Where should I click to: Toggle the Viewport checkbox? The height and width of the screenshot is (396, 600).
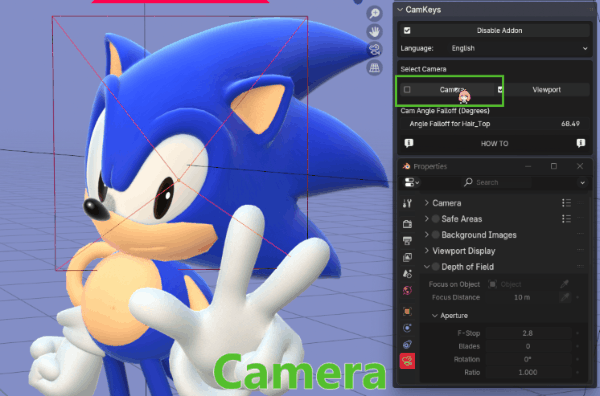click(500, 90)
